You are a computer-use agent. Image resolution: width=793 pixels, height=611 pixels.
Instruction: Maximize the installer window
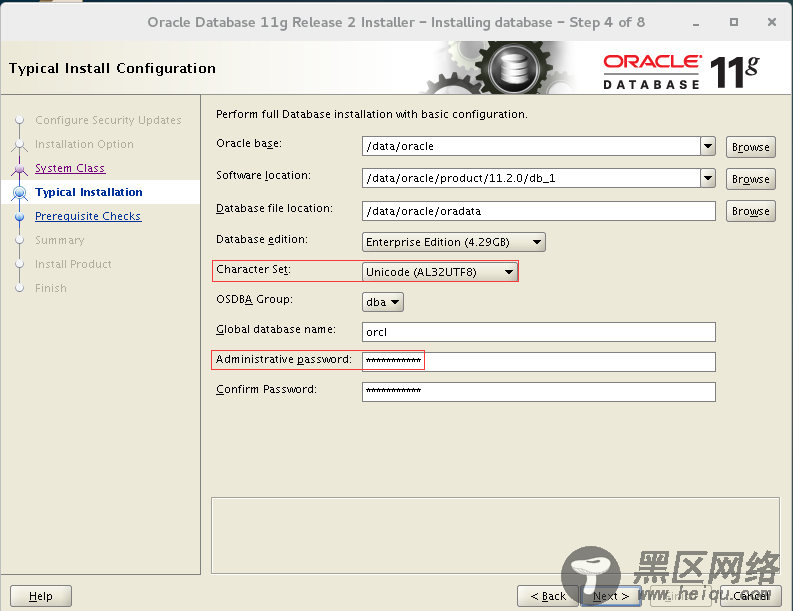[x=734, y=22]
